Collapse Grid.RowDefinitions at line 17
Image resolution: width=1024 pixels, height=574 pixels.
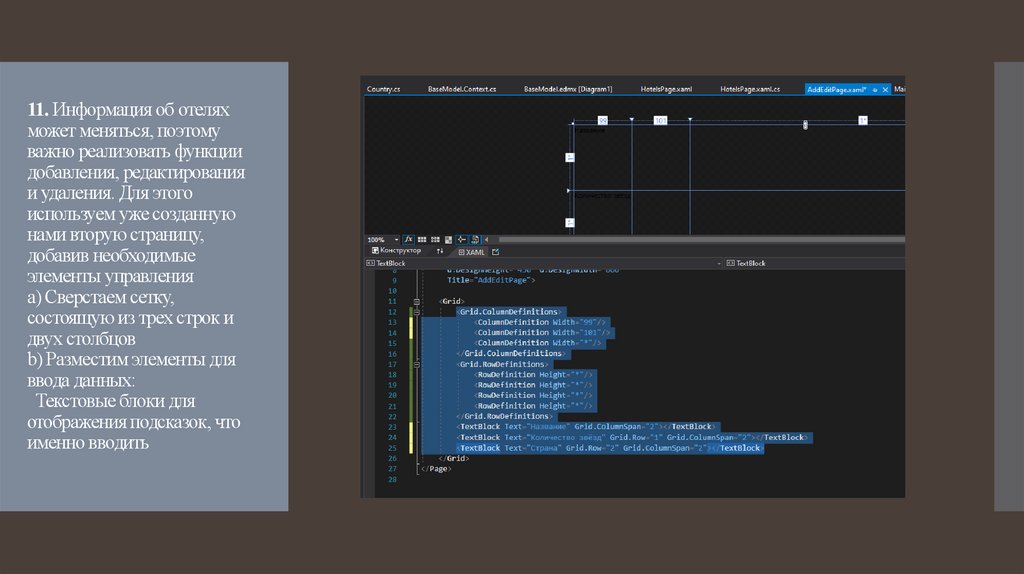[416, 364]
